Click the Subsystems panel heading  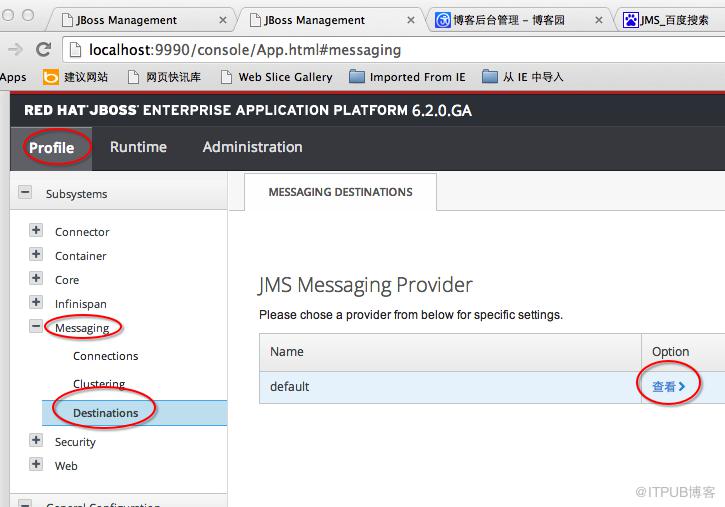[x=76, y=194]
